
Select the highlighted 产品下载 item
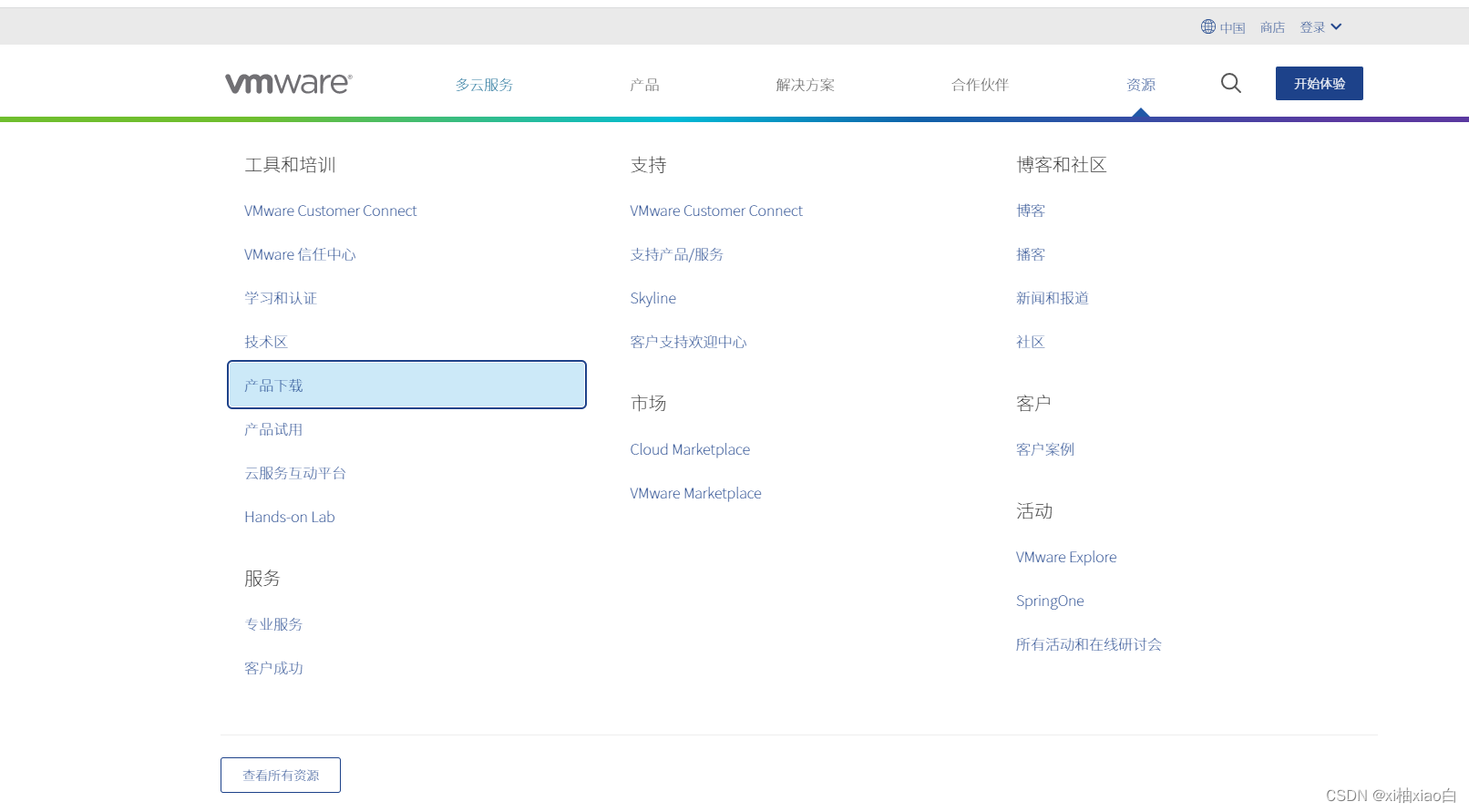(406, 385)
